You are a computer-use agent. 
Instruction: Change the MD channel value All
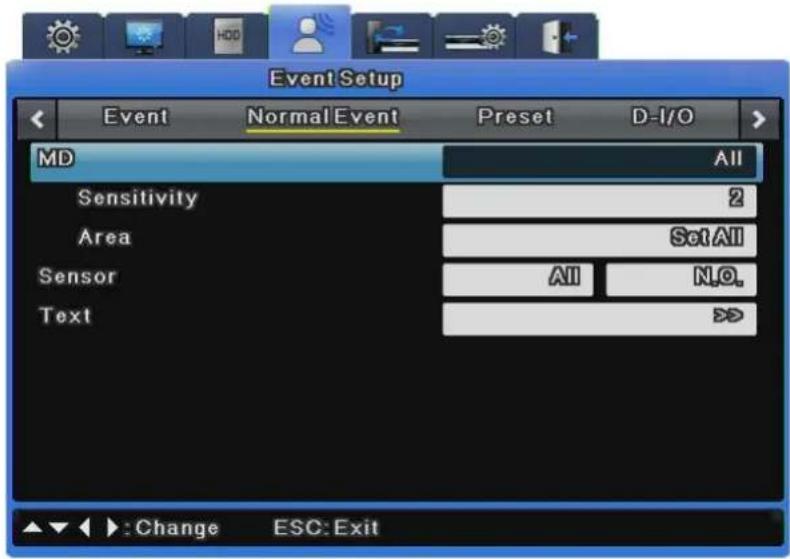click(x=599, y=160)
